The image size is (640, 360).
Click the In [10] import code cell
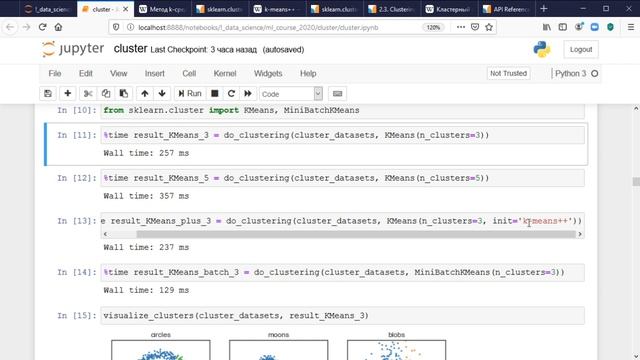tap(342, 111)
